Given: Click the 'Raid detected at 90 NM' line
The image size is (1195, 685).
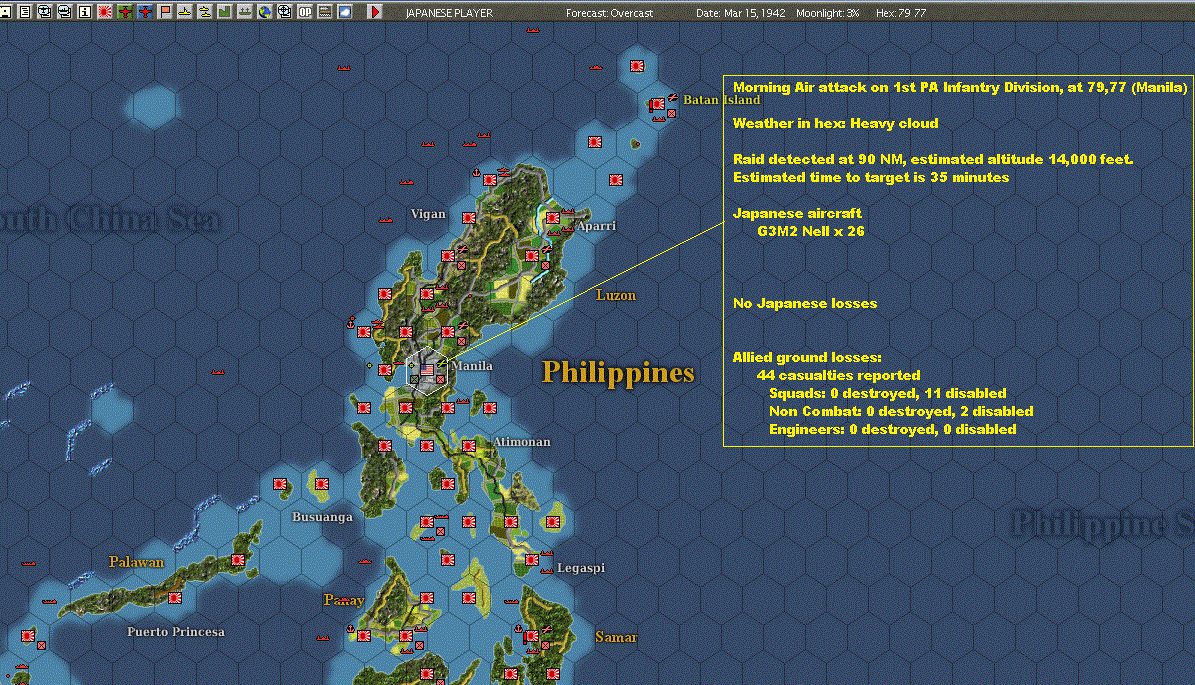Looking at the screenshot, I should click(x=933, y=159).
